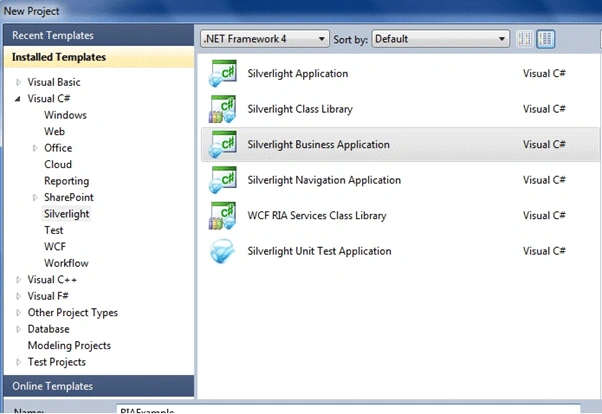602x414 pixels.
Task: Select the Web category
Action: (x=55, y=131)
